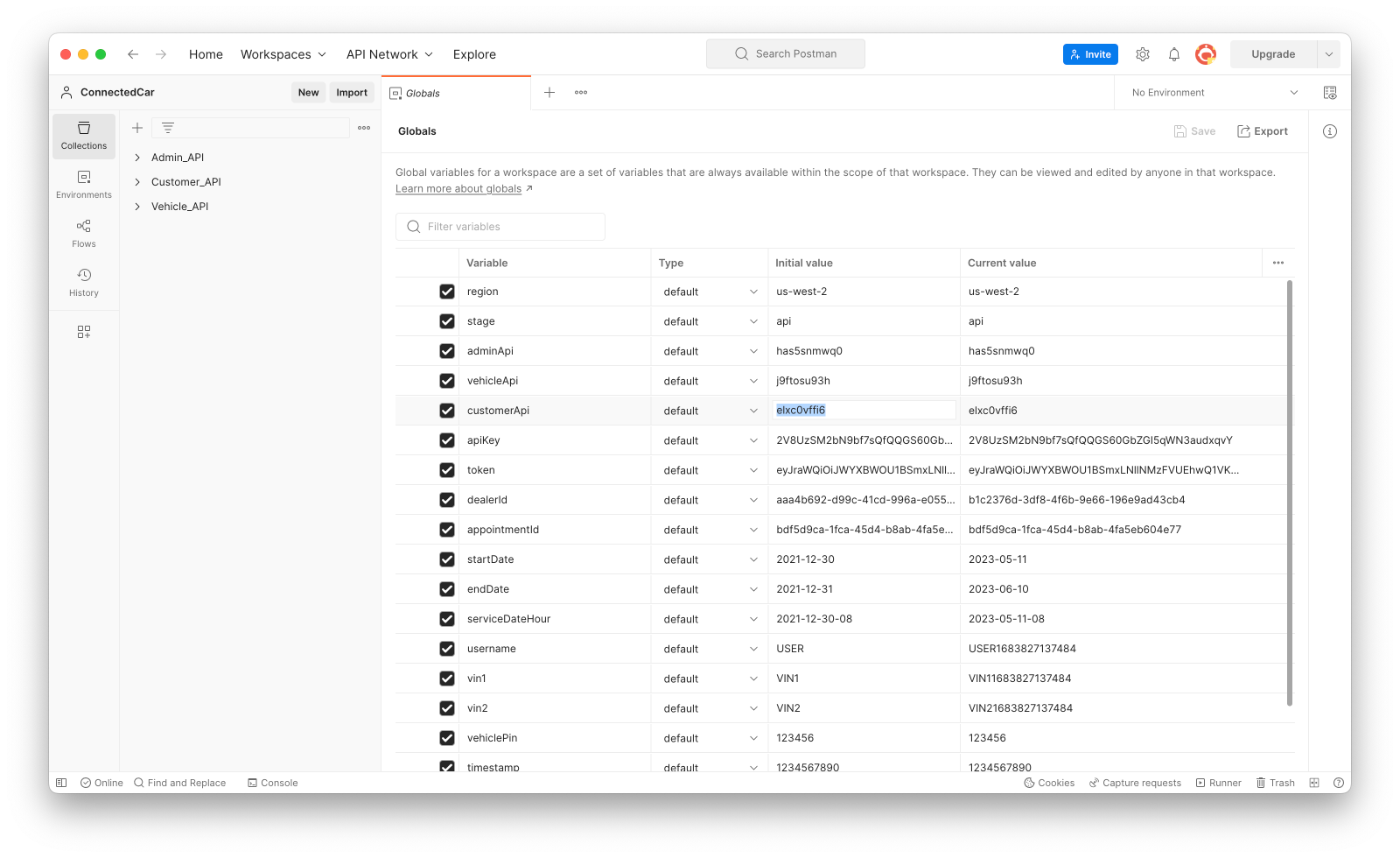1400x858 pixels.
Task: Click the back navigation arrow
Action: (133, 54)
